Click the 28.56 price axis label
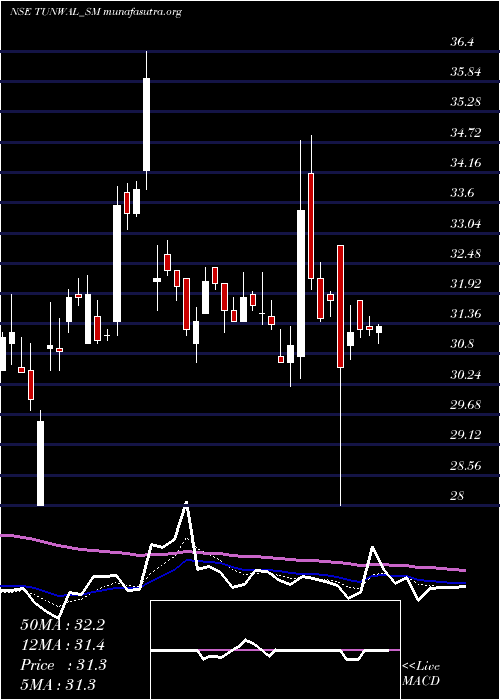The image size is (500, 700). pos(466,465)
